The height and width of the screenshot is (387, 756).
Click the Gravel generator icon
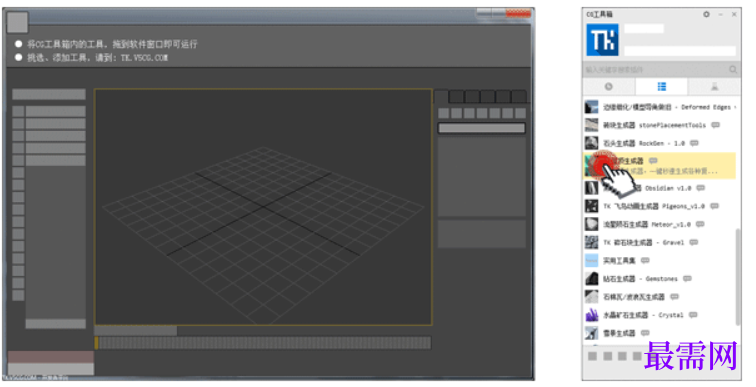591,242
